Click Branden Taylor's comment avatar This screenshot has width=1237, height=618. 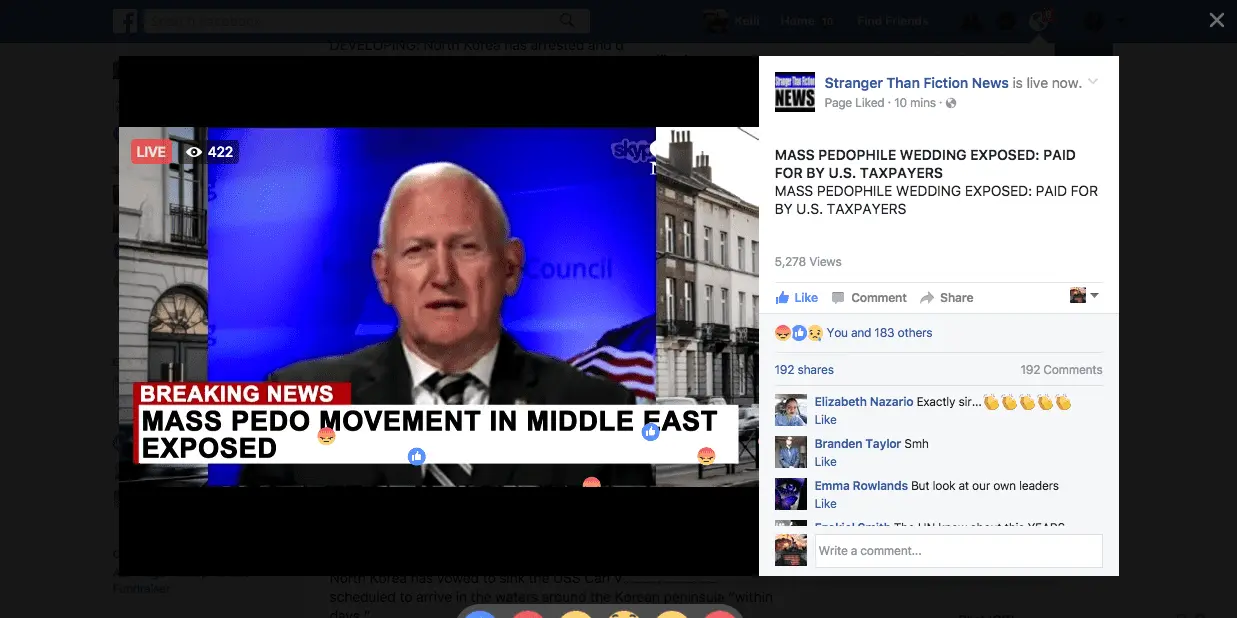(790, 453)
